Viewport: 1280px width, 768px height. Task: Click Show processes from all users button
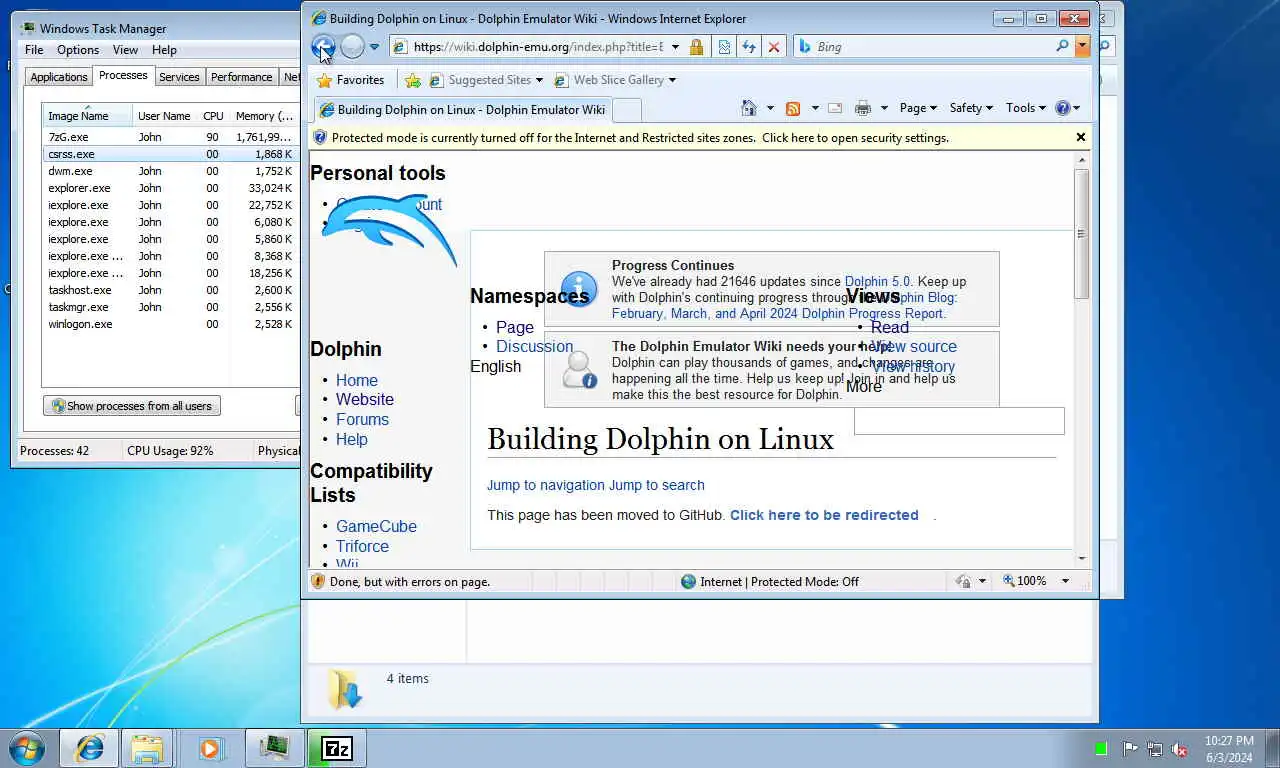coord(132,406)
